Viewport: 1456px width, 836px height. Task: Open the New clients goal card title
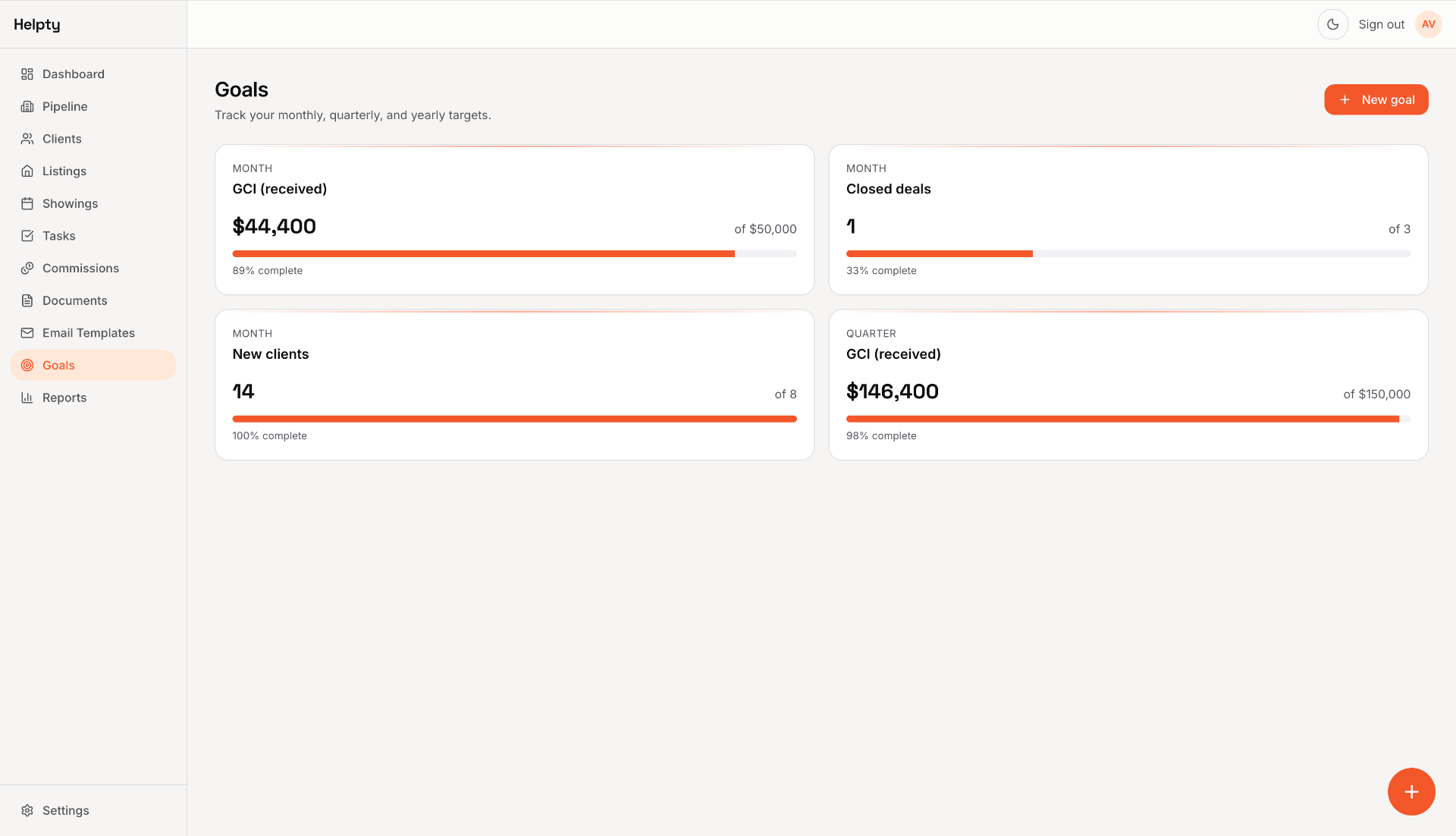click(271, 354)
